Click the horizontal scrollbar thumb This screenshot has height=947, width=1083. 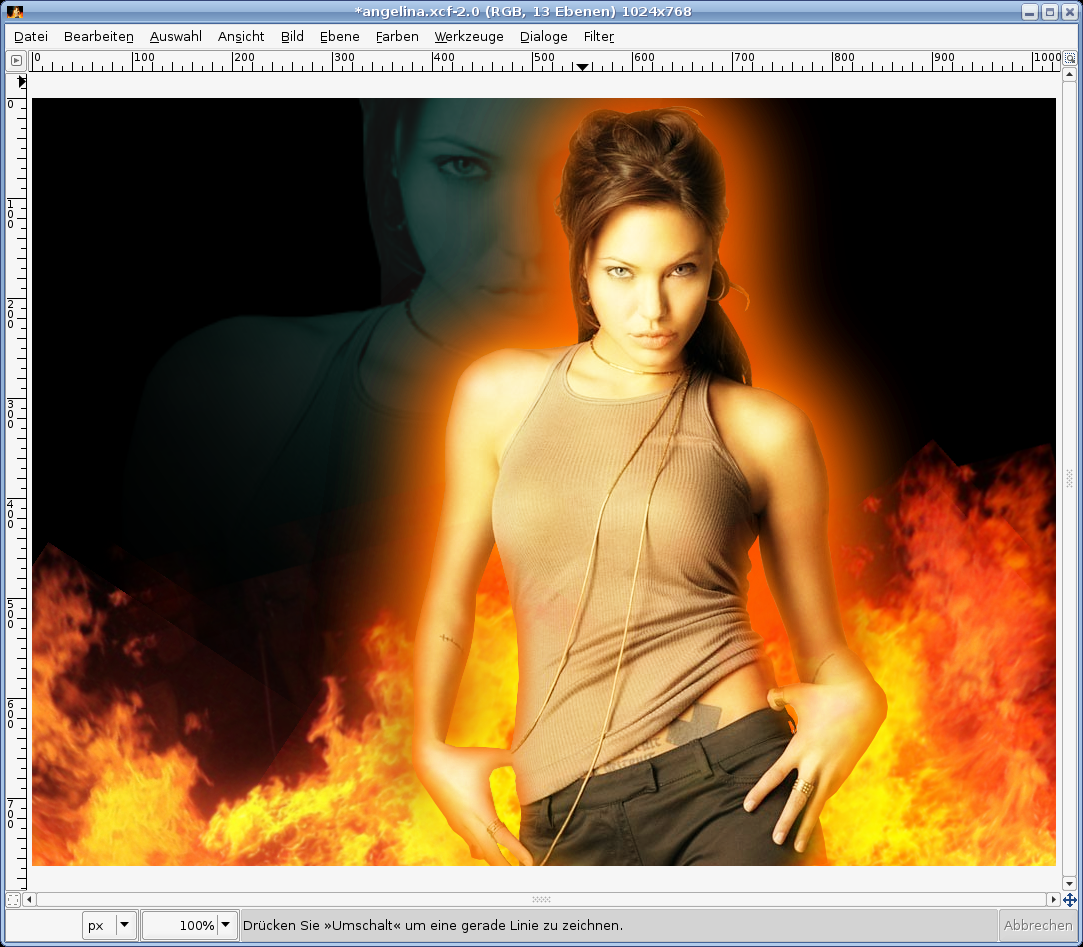pos(541,900)
